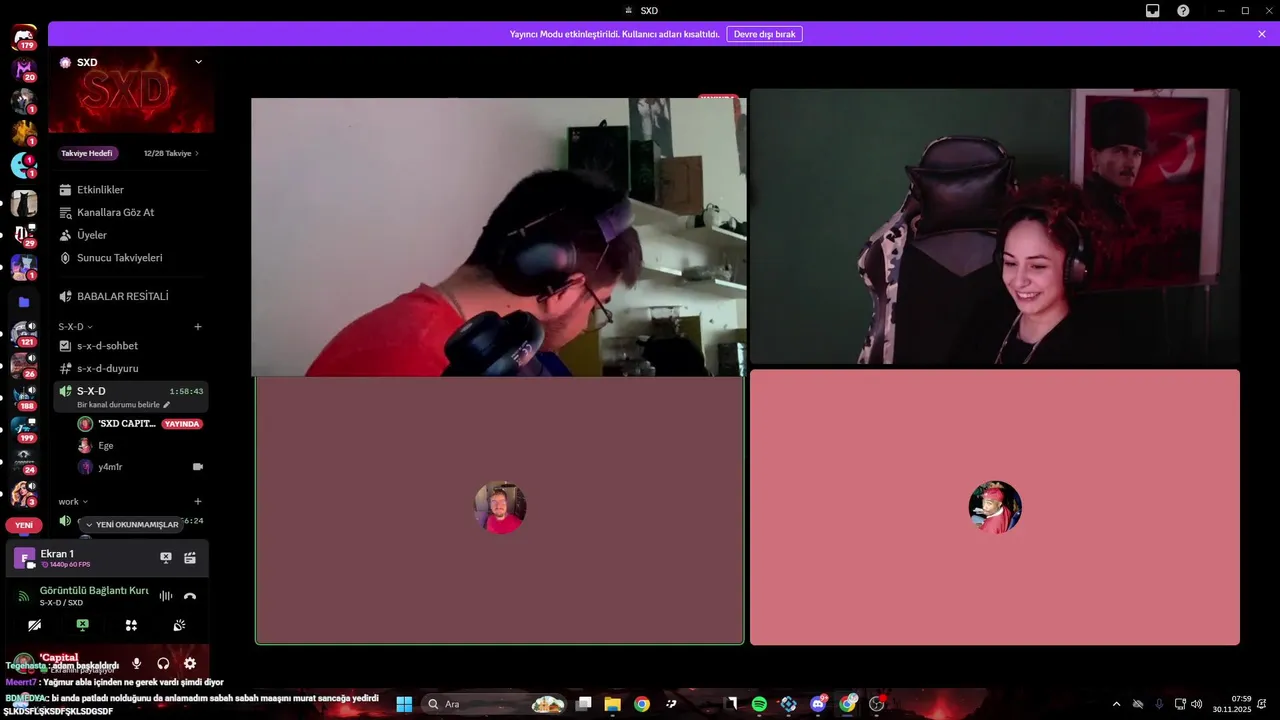The width and height of the screenshot is (1280, 720).
Task: Toggle camera in voice panel
Action: [35, 625]
